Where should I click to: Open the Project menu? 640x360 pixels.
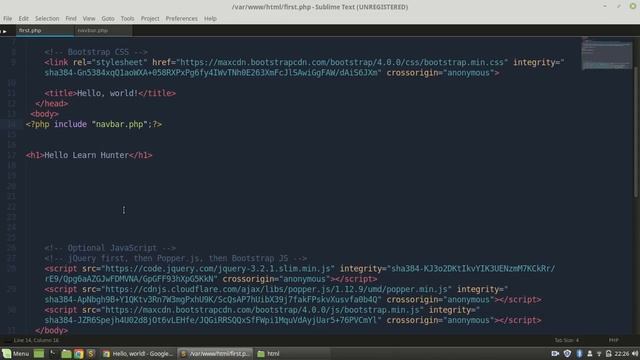point(150,18)
